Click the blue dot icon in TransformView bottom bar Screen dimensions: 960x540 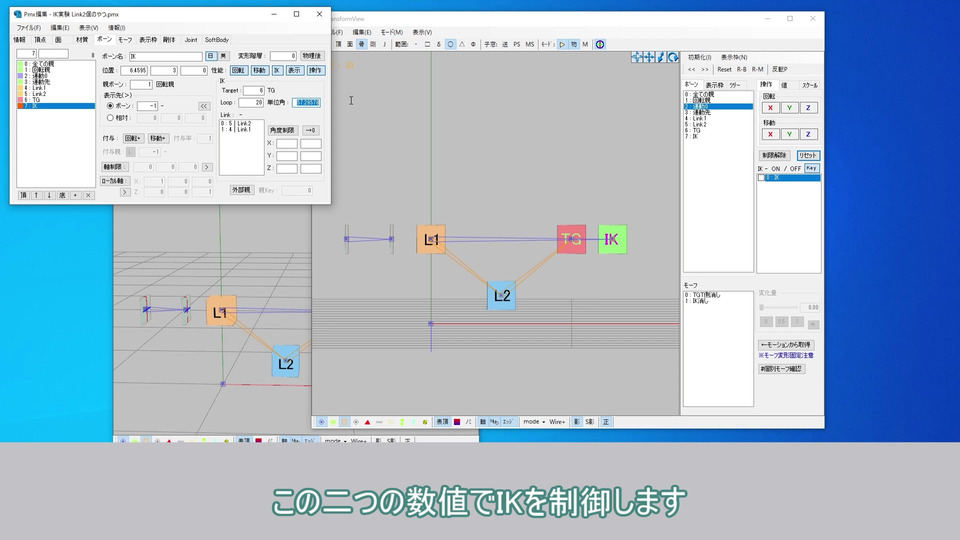[321, 422]
